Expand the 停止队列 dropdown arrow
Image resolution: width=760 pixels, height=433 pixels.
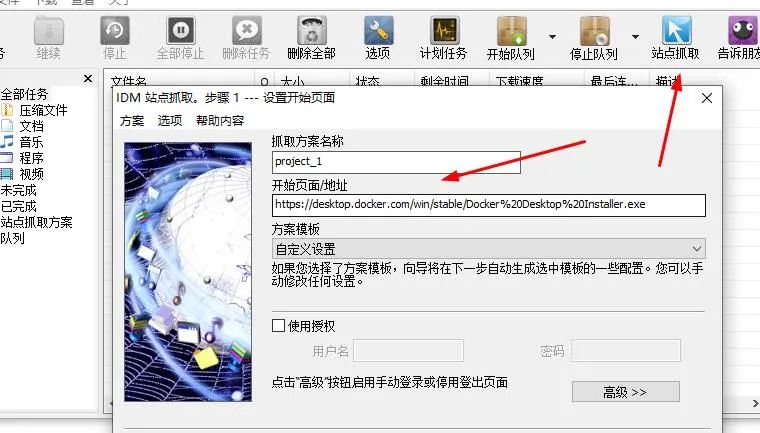pos(635,36)
